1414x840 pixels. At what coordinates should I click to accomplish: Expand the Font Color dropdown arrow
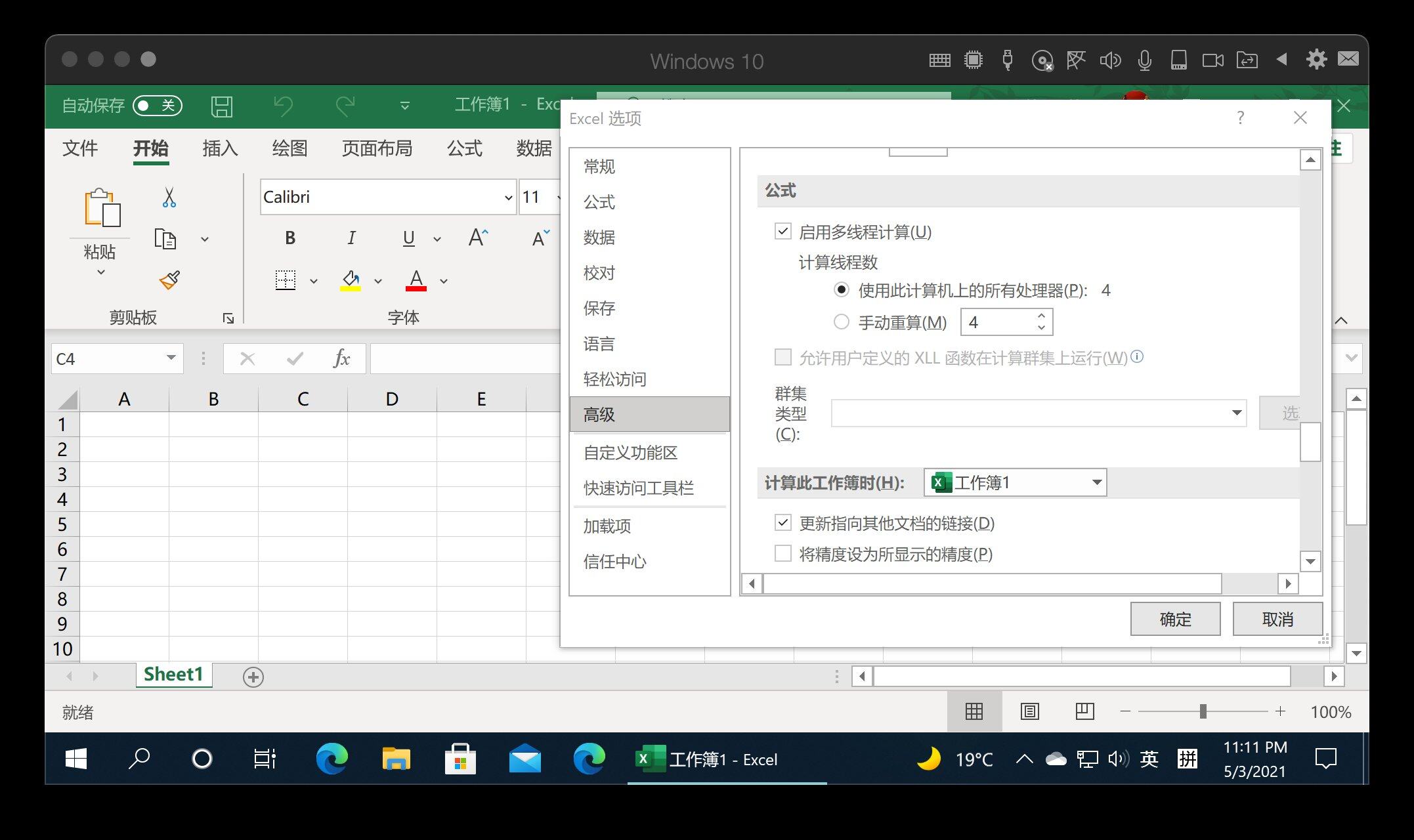pyautogui.click(x=444, y=282)
